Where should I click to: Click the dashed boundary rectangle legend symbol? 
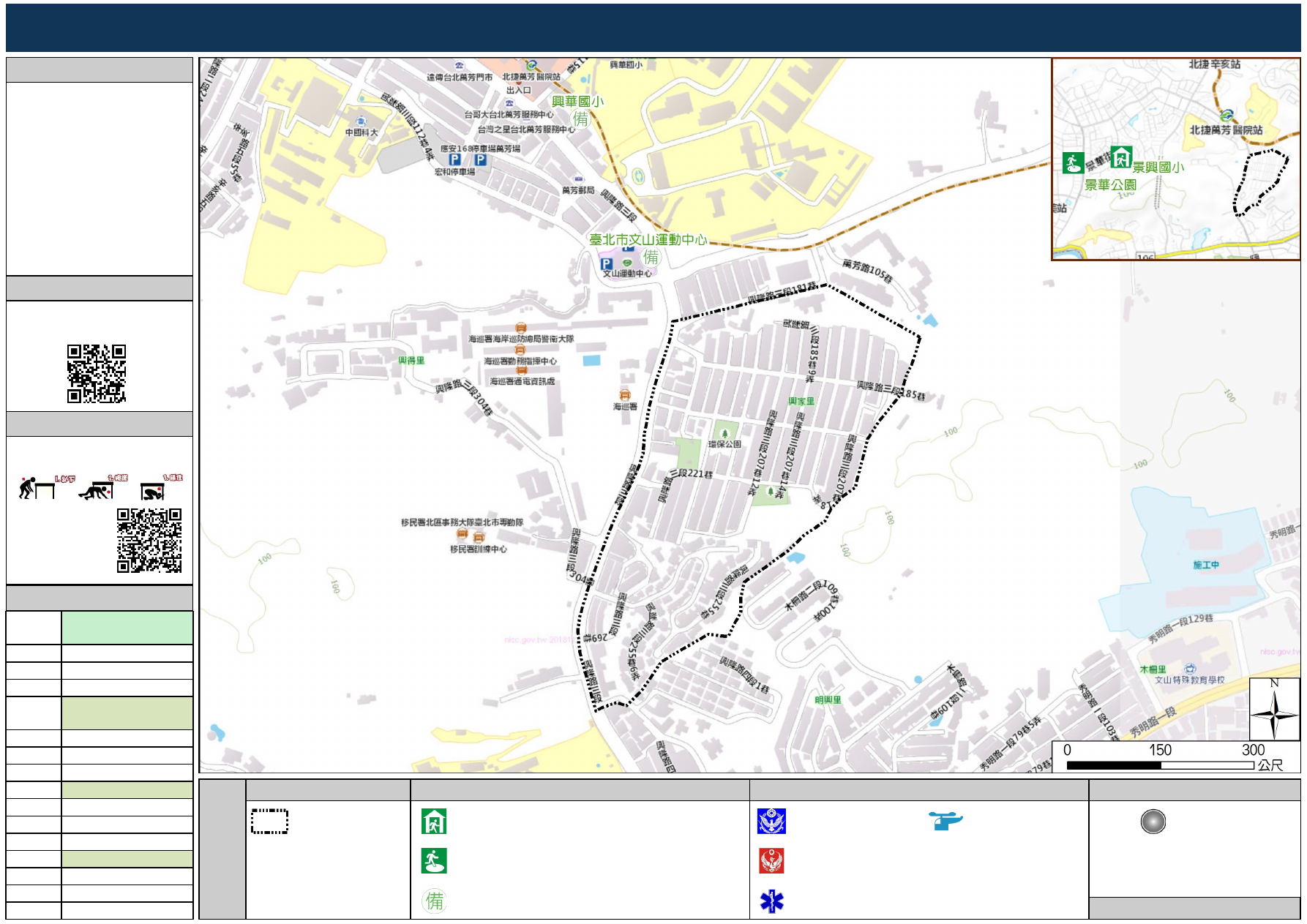[269, 822]
